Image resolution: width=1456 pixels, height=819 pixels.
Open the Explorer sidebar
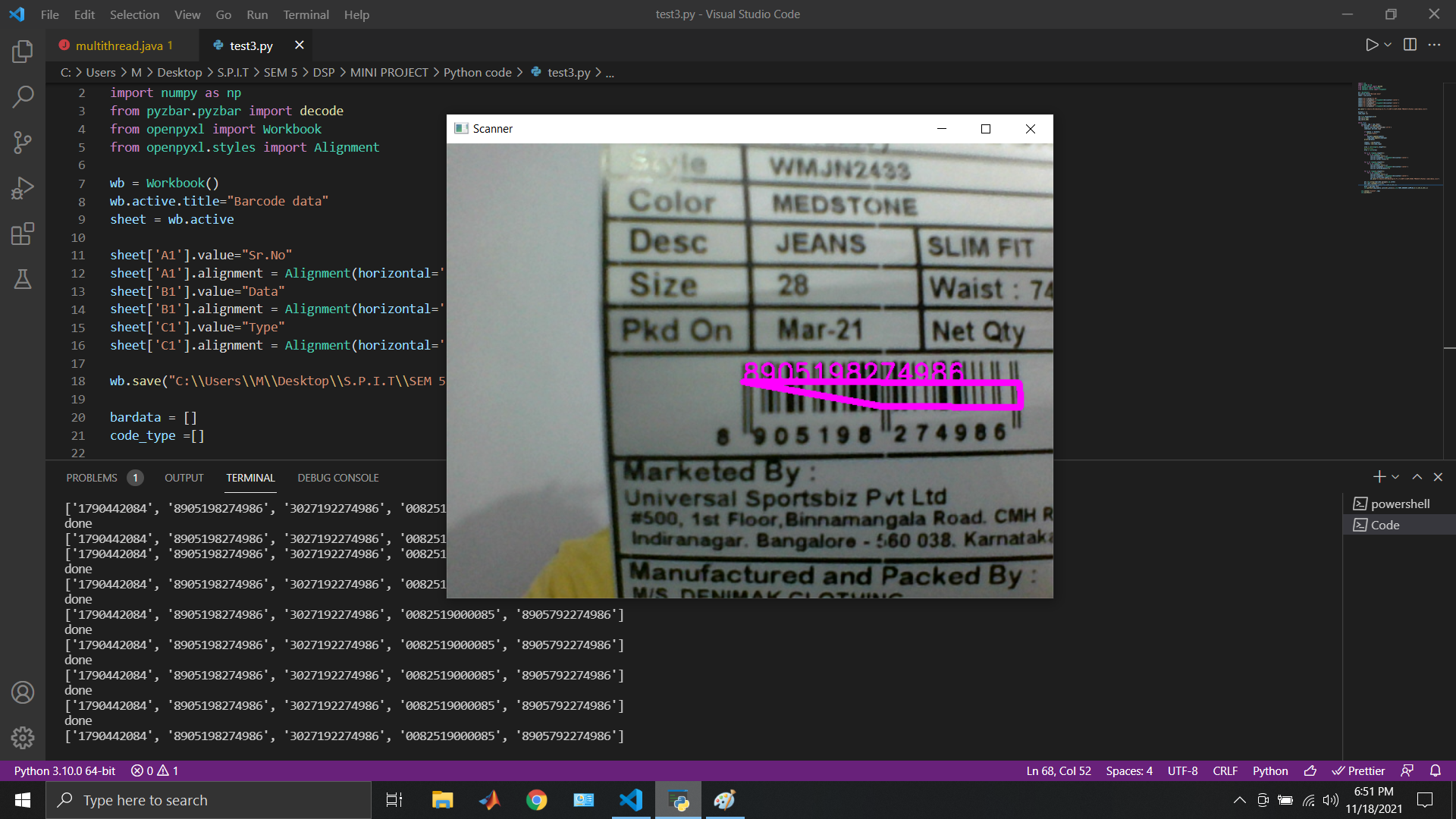click(22, 51)
